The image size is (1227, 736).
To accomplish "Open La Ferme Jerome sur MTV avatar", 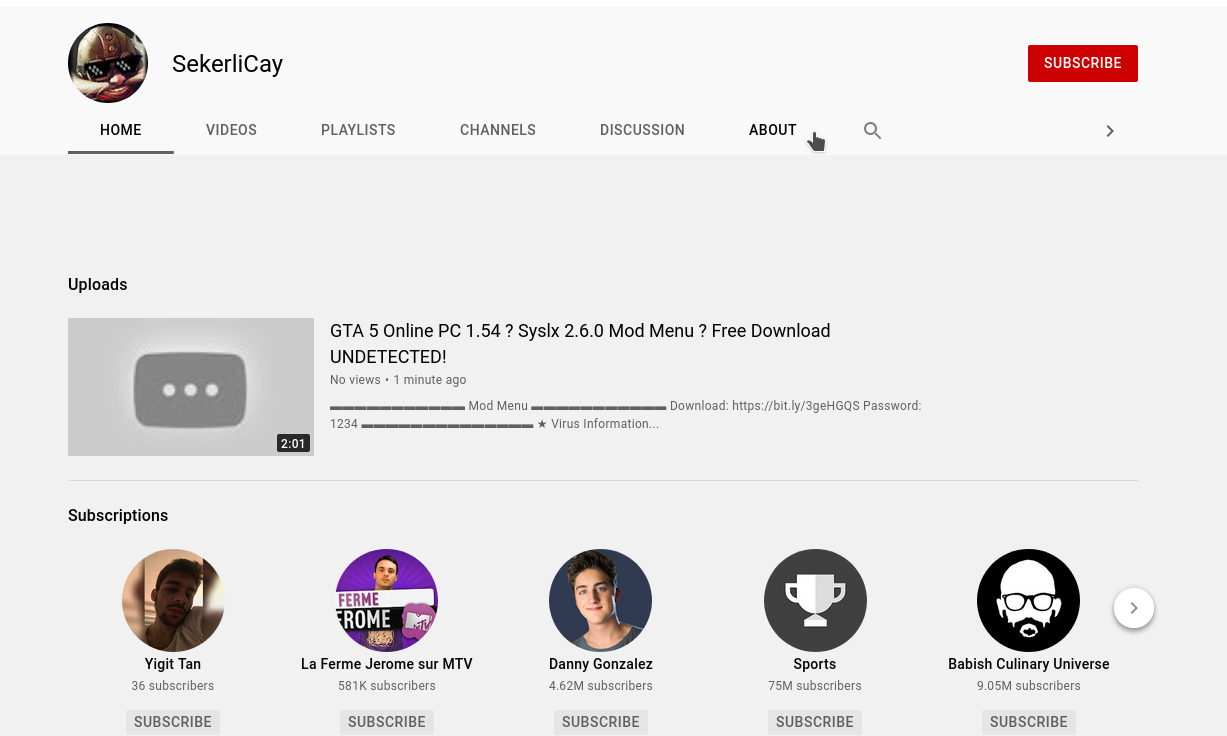I will pyautogui.click(x=387, y=600).
